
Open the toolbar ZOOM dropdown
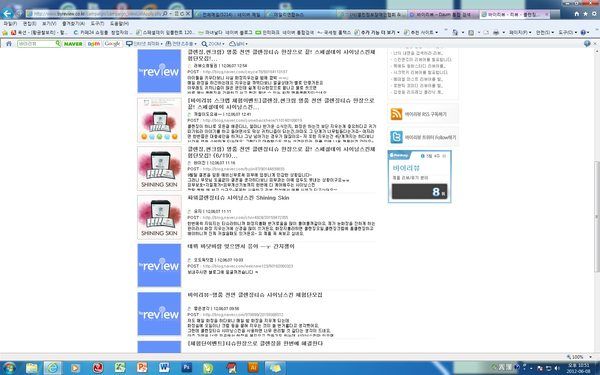coord(213,44)
